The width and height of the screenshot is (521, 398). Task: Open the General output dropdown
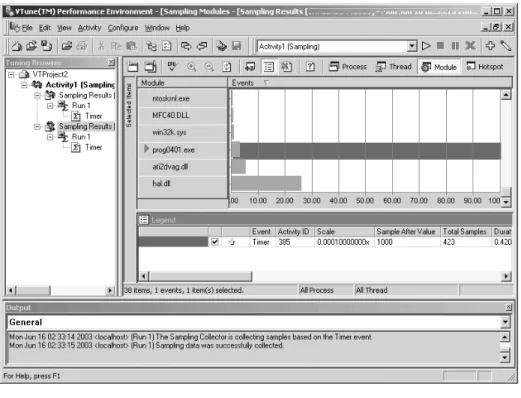click(505, 322)
